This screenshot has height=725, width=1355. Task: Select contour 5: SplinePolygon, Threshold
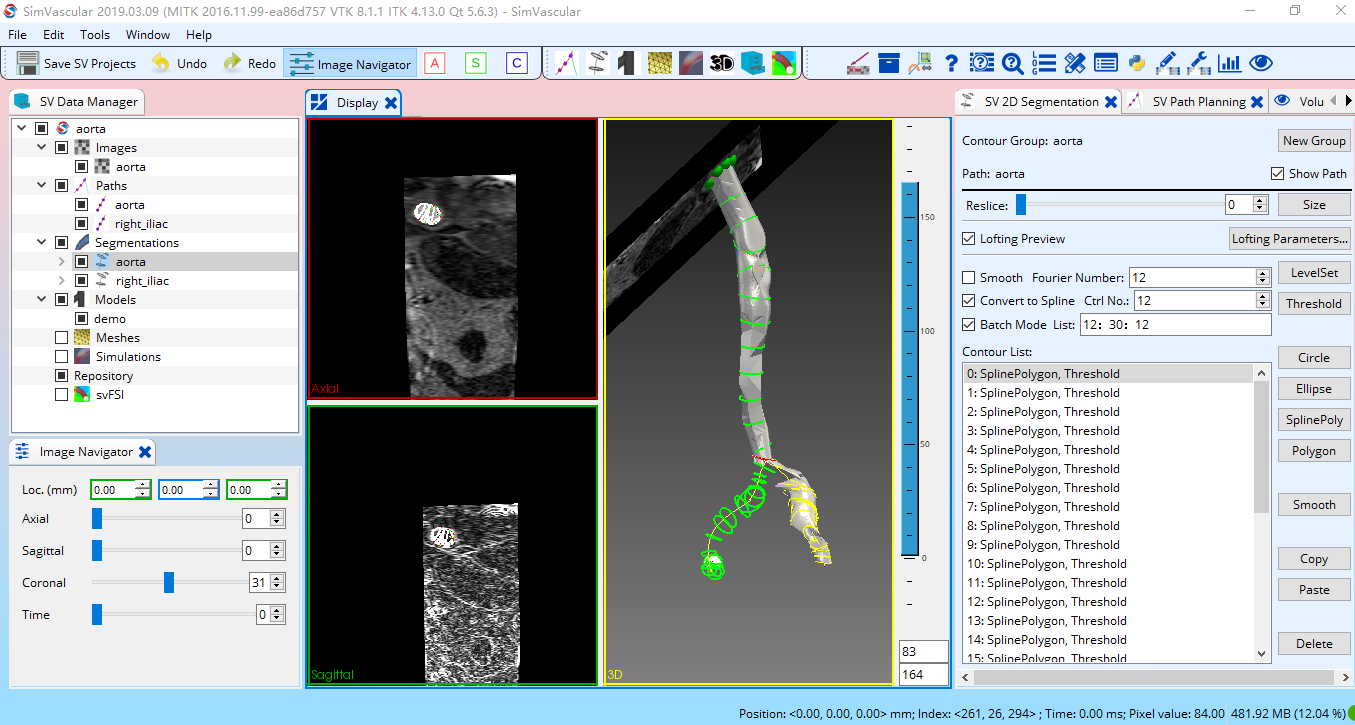[x=1108, y=469]
